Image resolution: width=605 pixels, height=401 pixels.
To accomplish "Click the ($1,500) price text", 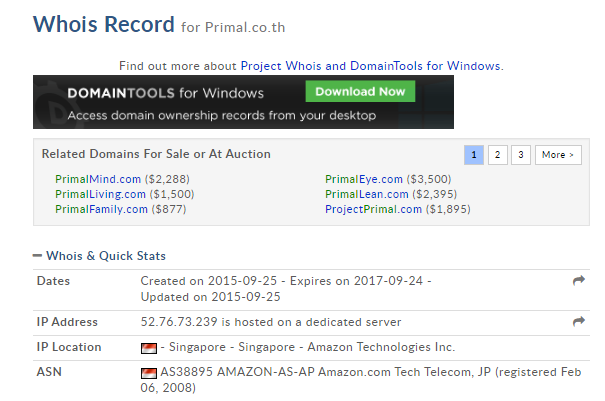I will (x=172, y=194).
